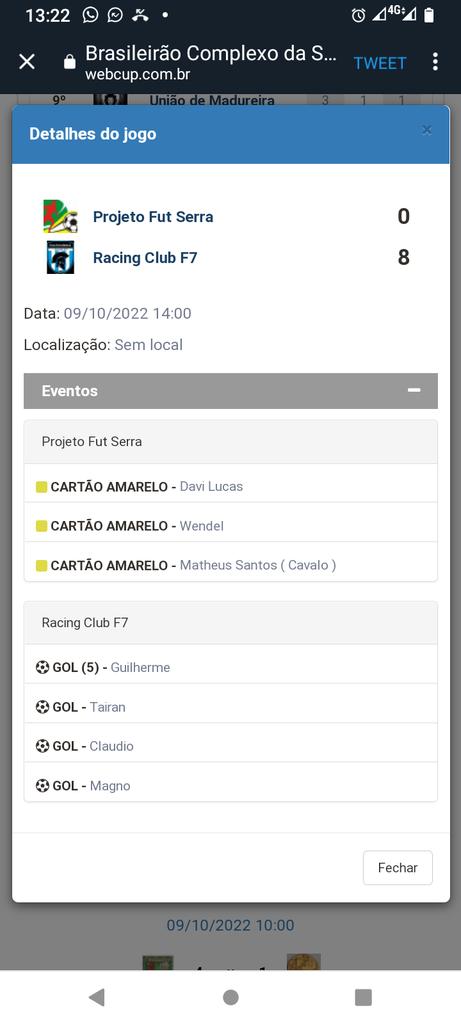Screen dimensions: 461x1024
Task: Tap the Android back navigation button
Action: (x=97, y=997)
